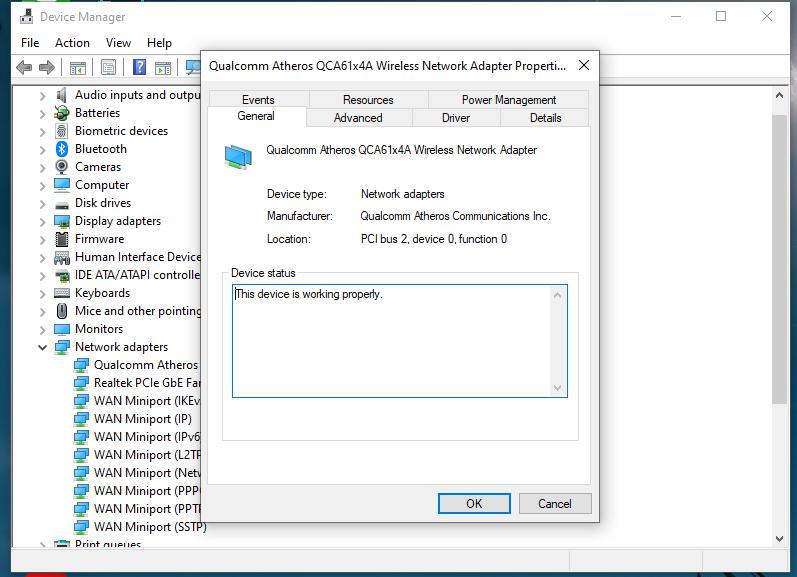
Task: Click the Qualcomm Atheros adapter tree icon
Action: (81, 365)
